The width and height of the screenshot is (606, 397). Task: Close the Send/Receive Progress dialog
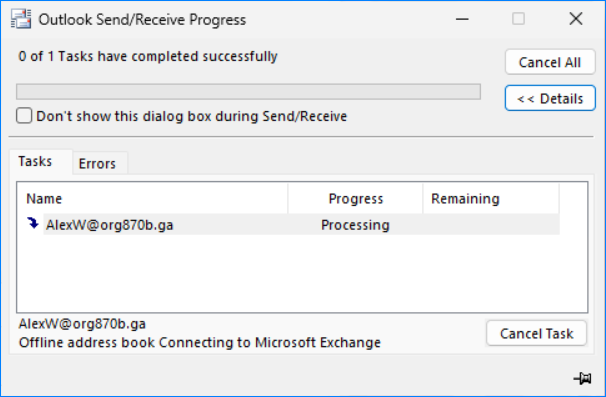click(576, 19)
